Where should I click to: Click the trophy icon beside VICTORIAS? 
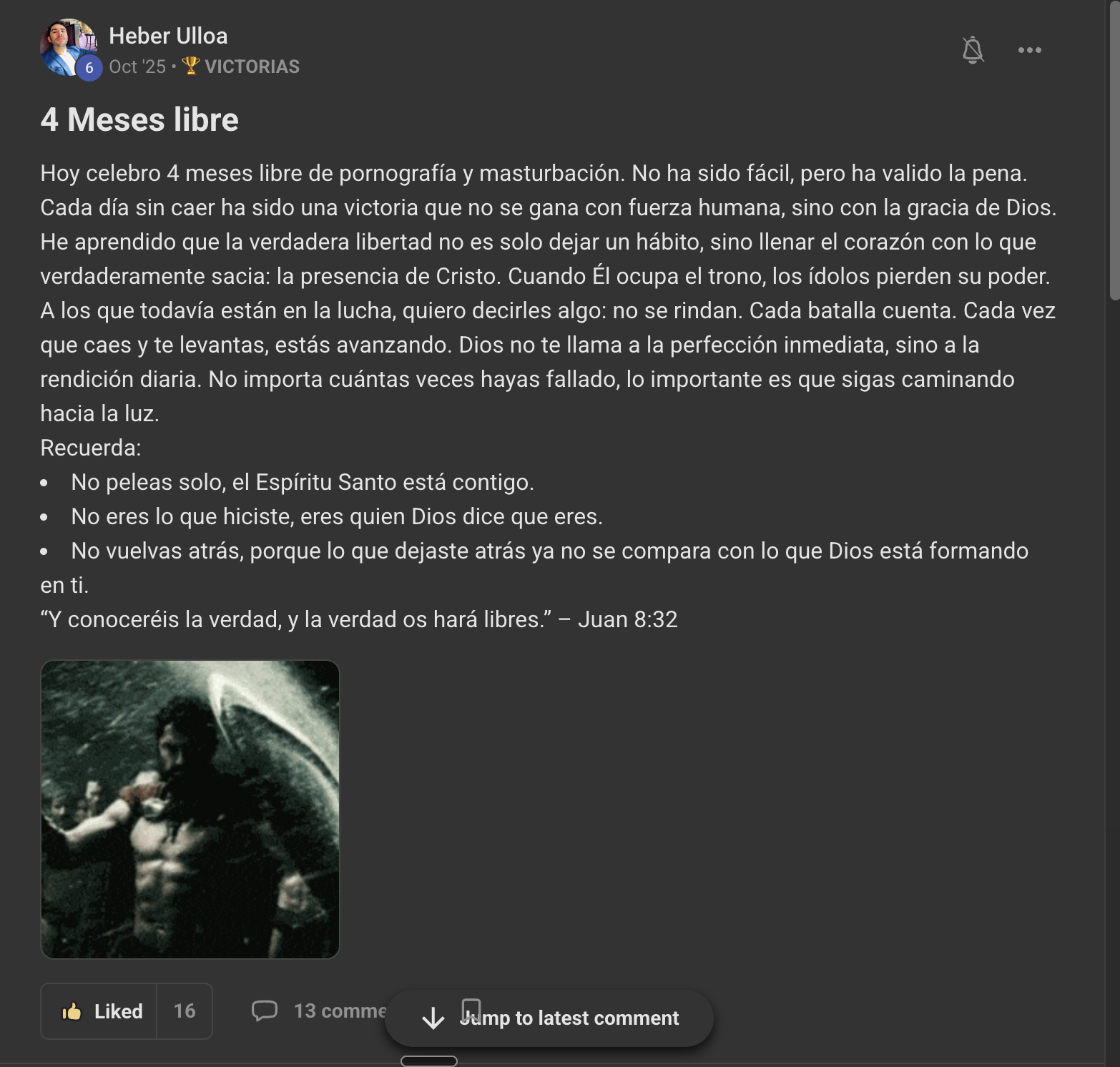click(190, 66)
